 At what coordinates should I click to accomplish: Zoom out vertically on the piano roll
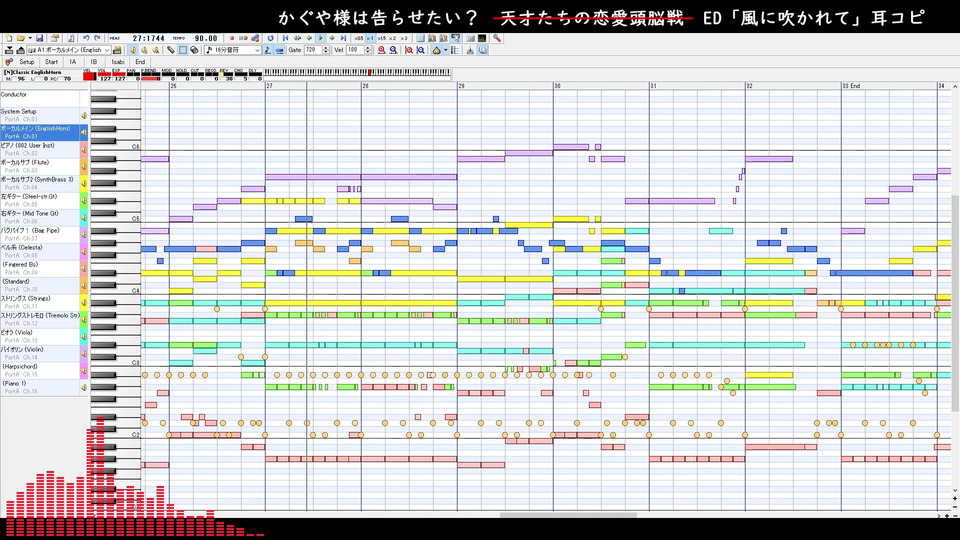[x=421, y=50]
